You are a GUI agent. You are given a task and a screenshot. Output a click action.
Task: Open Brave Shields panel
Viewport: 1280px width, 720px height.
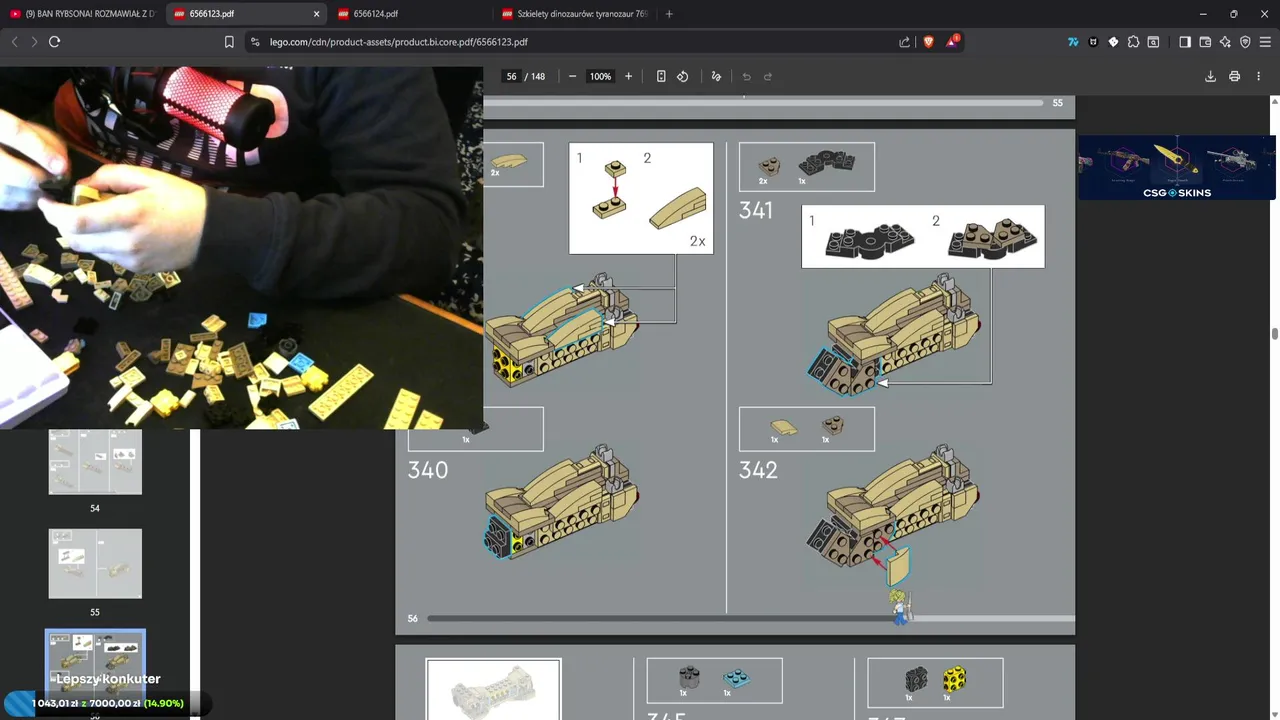click(928, 42)
